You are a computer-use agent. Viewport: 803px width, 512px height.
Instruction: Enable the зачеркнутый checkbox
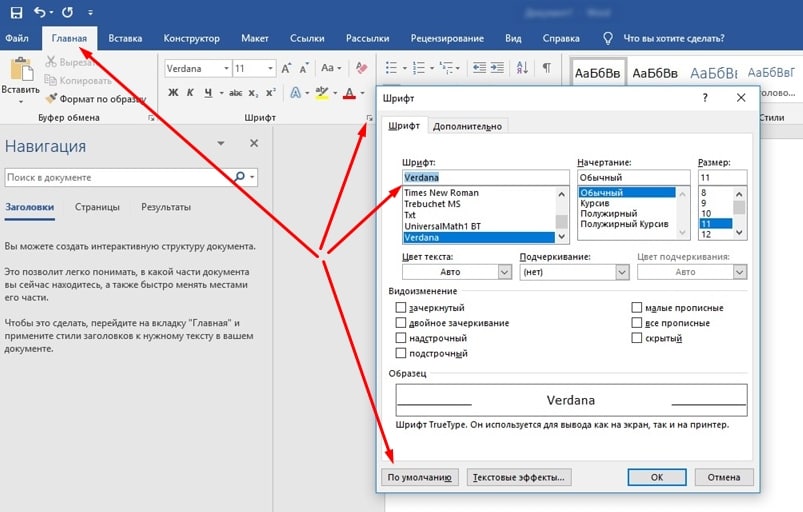click(x=401, y=308)
